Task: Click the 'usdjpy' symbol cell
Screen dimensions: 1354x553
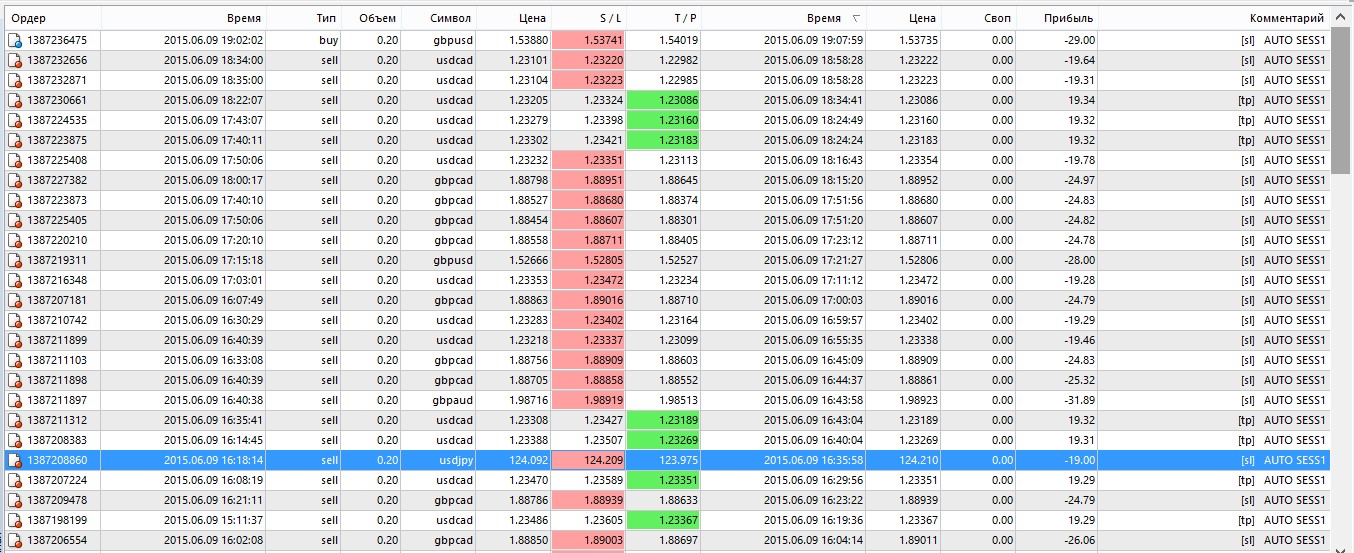Action: coord(454,461)
